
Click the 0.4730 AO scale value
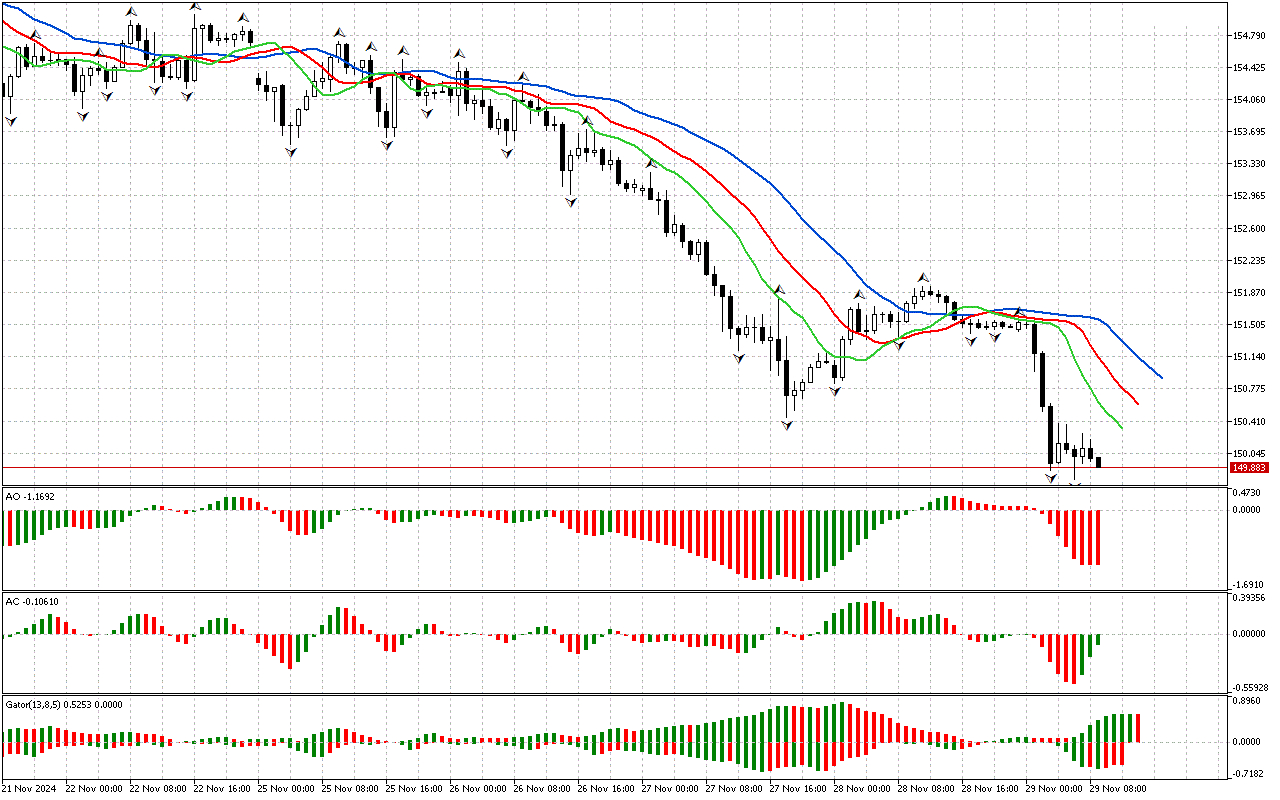(x=1248, y=493)
